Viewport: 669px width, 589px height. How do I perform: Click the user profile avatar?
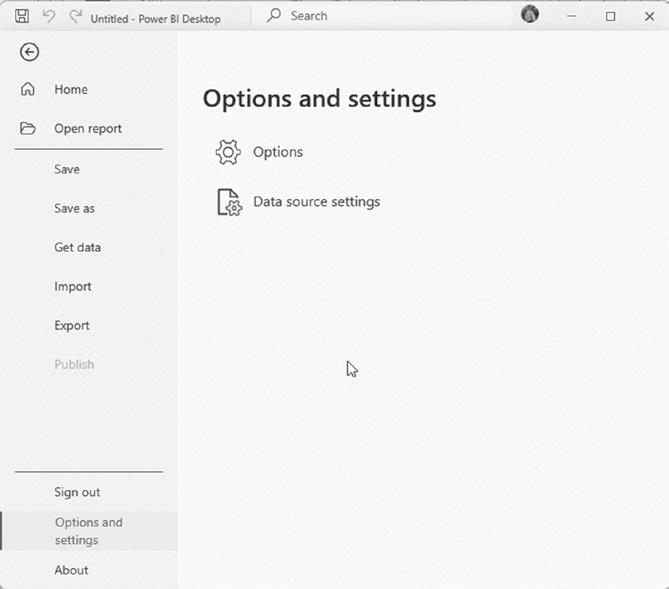pos(530,15)
